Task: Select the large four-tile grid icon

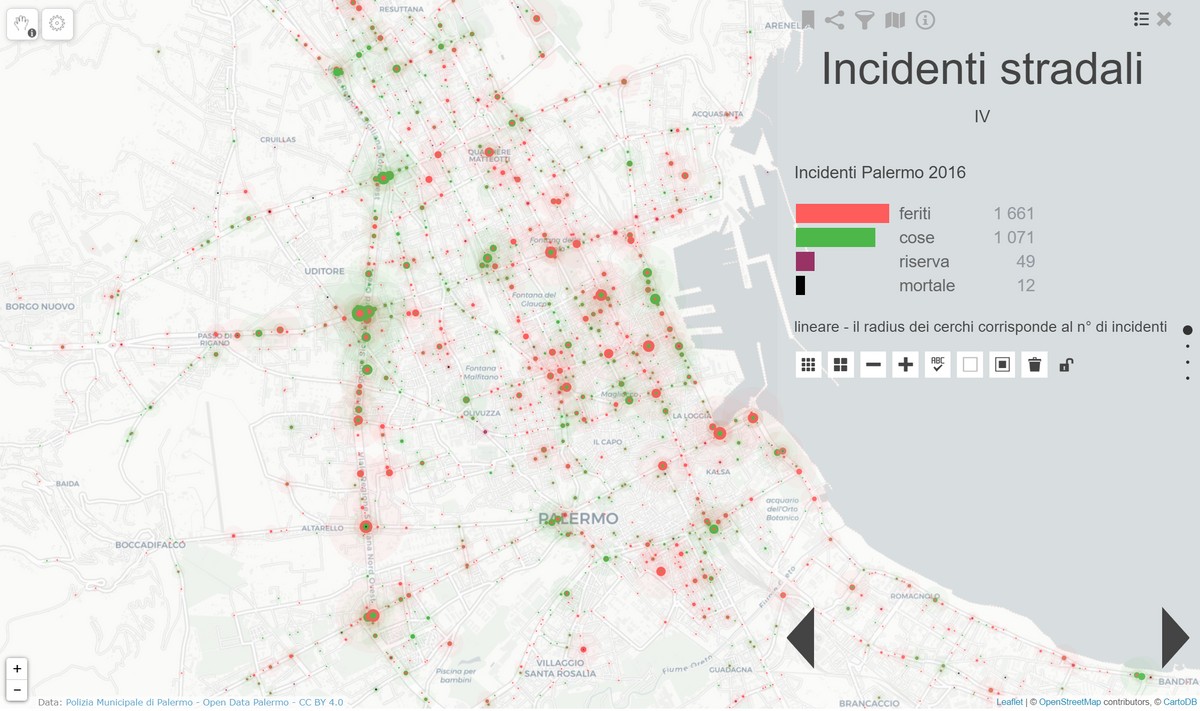Action: [841, 365]
